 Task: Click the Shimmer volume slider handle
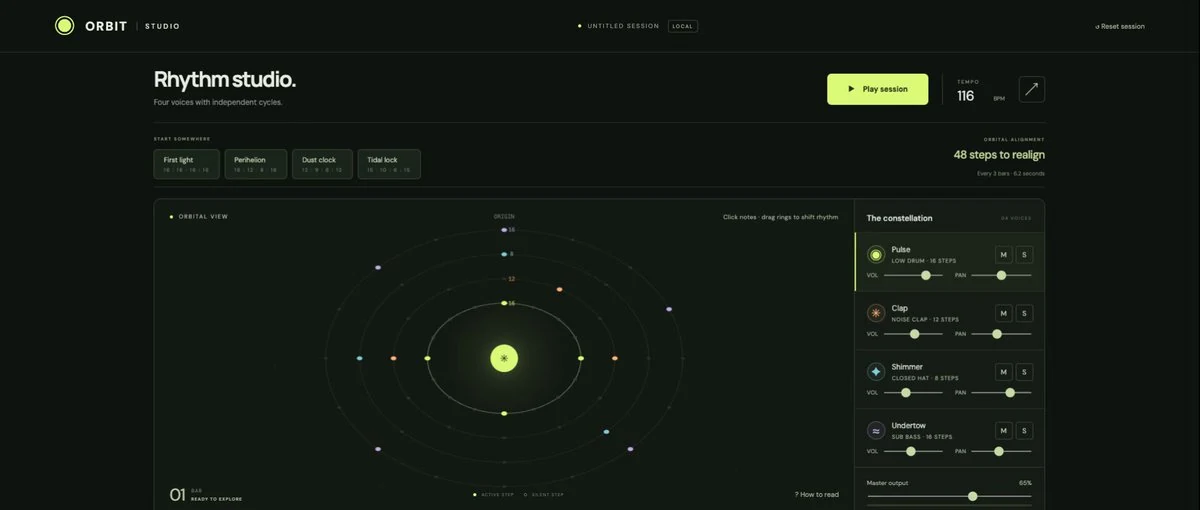(x=906, y=393)
